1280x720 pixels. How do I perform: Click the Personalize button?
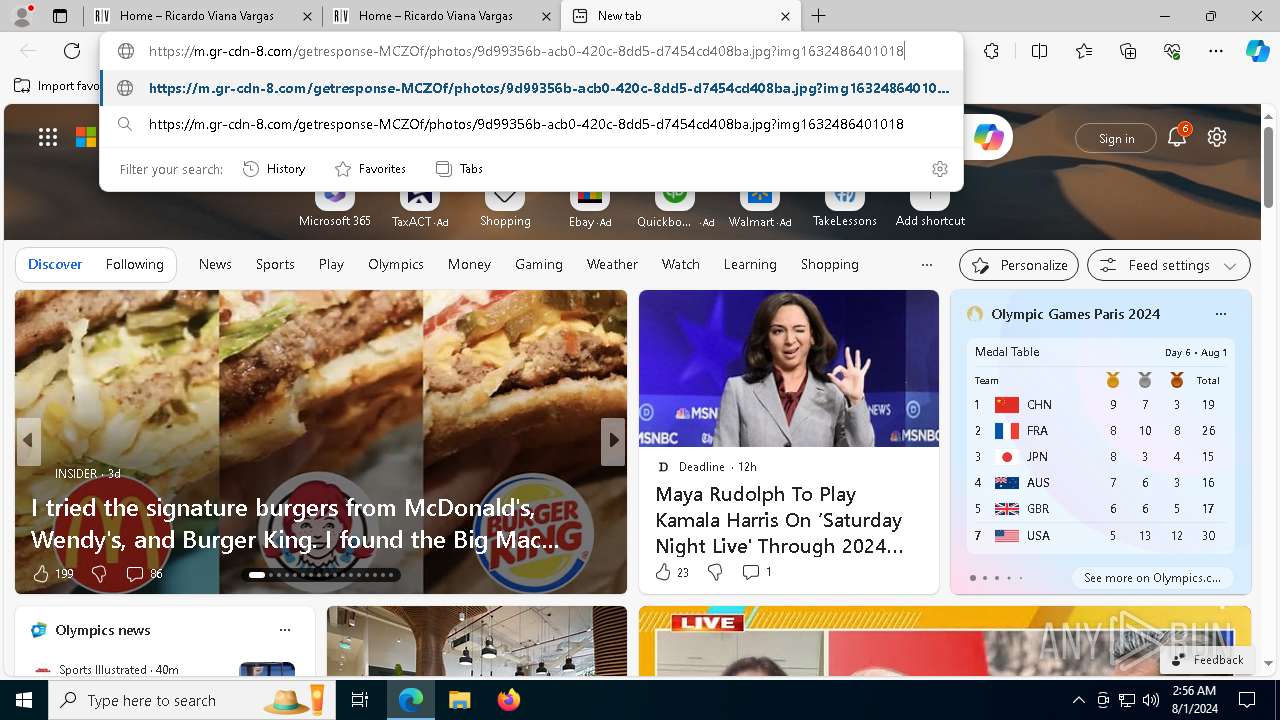(x=1019, y=265)
